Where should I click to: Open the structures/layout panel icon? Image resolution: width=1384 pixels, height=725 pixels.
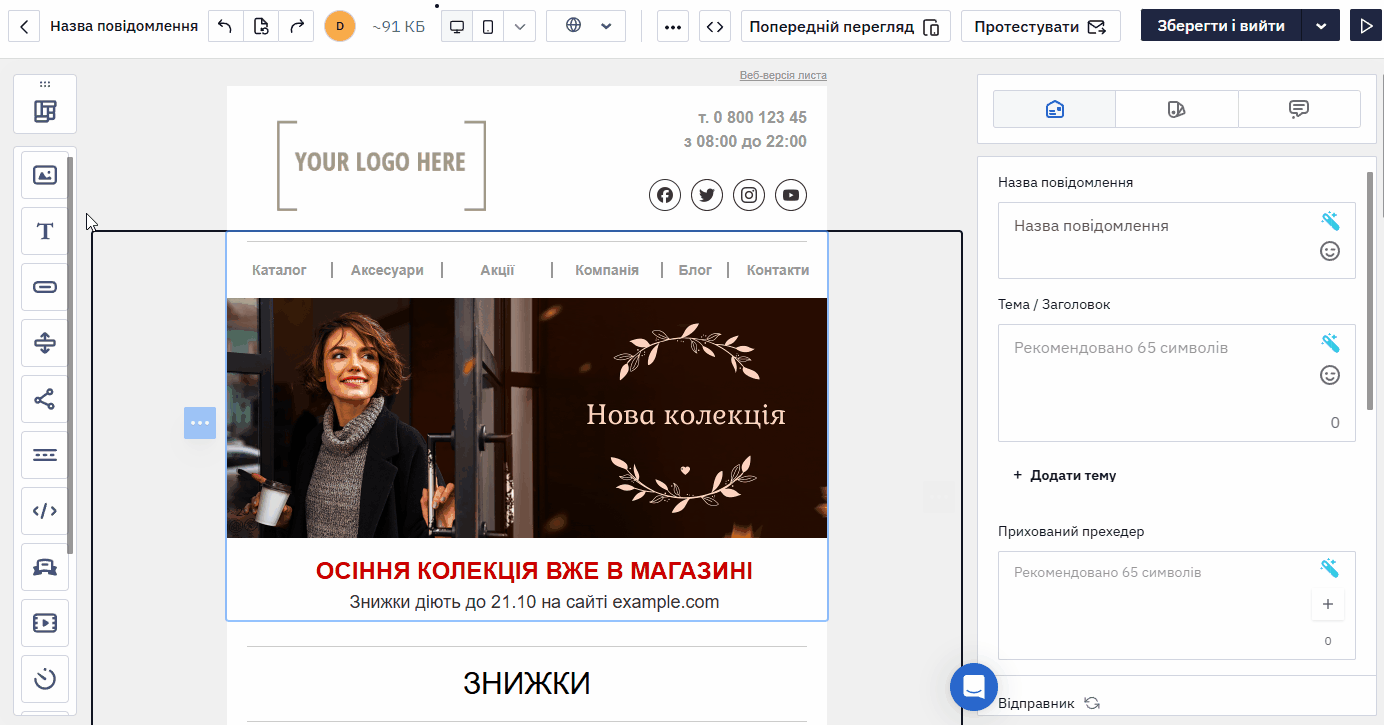click(45, 111)
